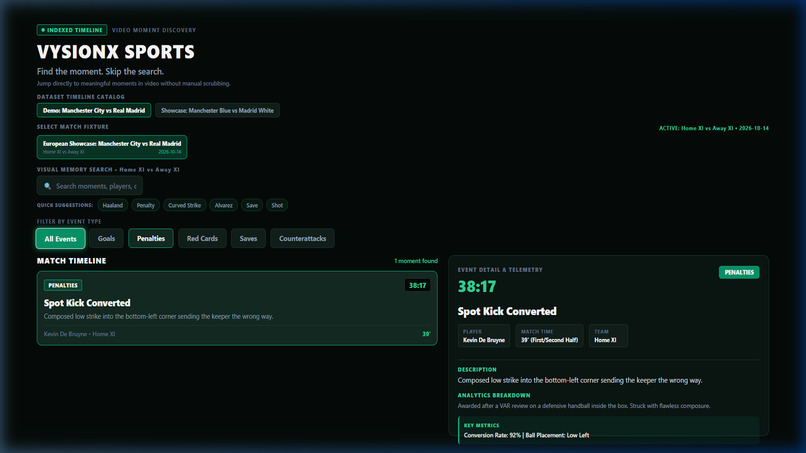Click the '1 moment found' text
806x453 pixels.
(416, 261)
